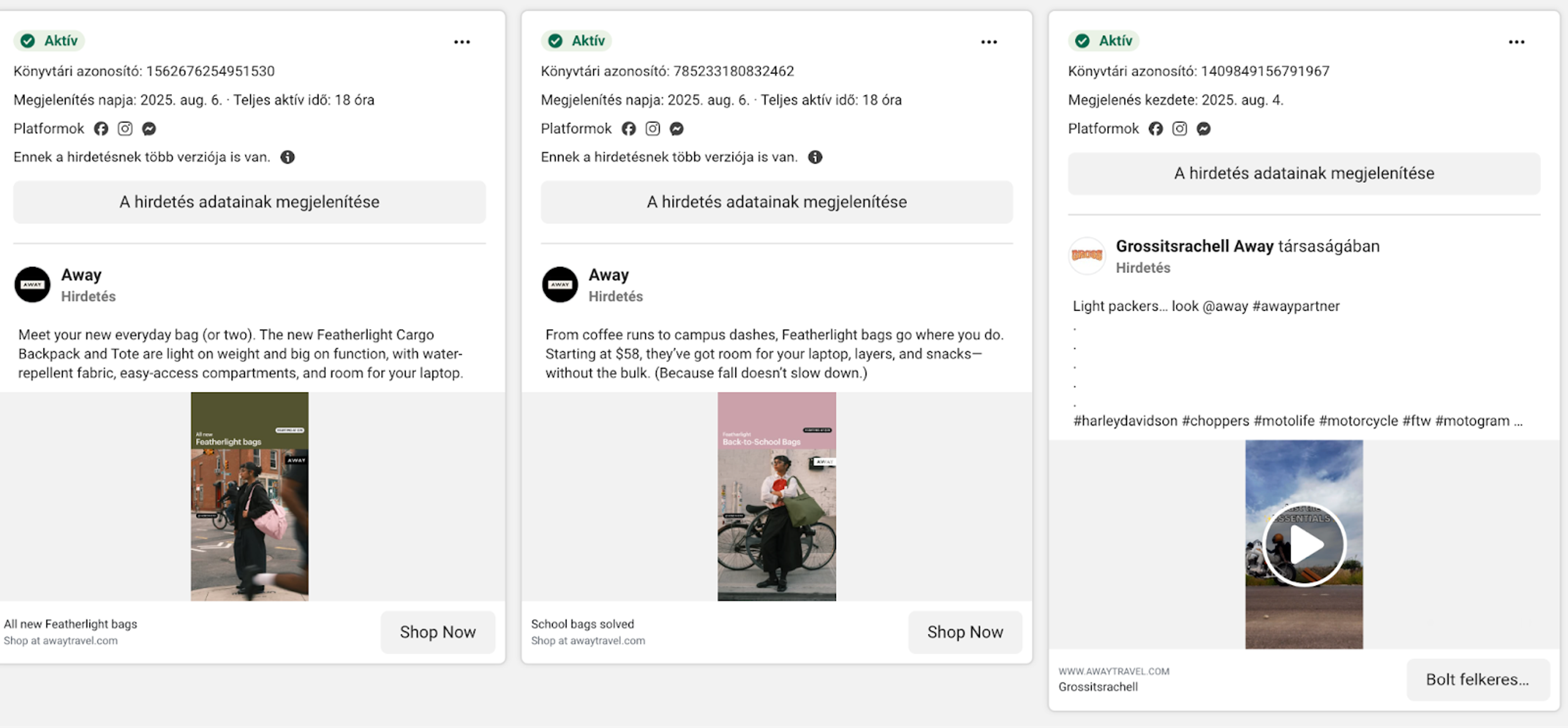Screen dimensions: 1568x728
Task: Click Facebook platform icon in first ad
Action: [101, 129]
